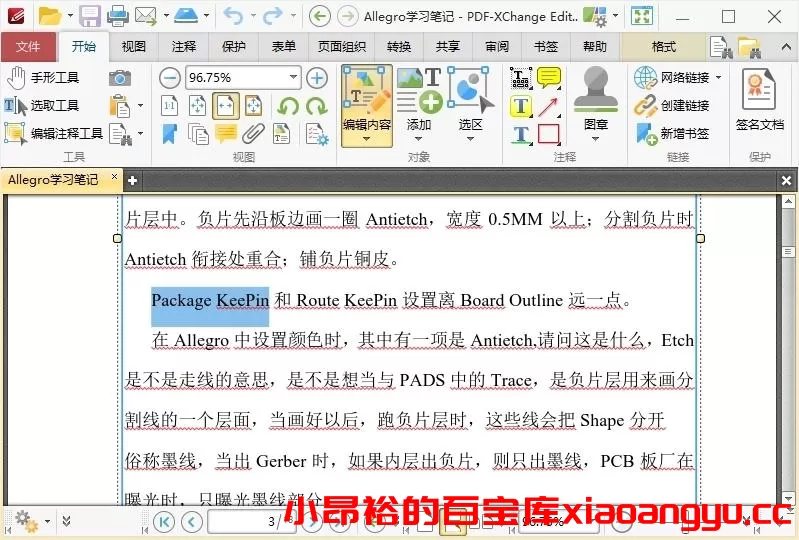The height and width of the screenshot is (540, 799).
Task: Open the paste clipboard dropdown arrow
Action: tap(140, 106)
